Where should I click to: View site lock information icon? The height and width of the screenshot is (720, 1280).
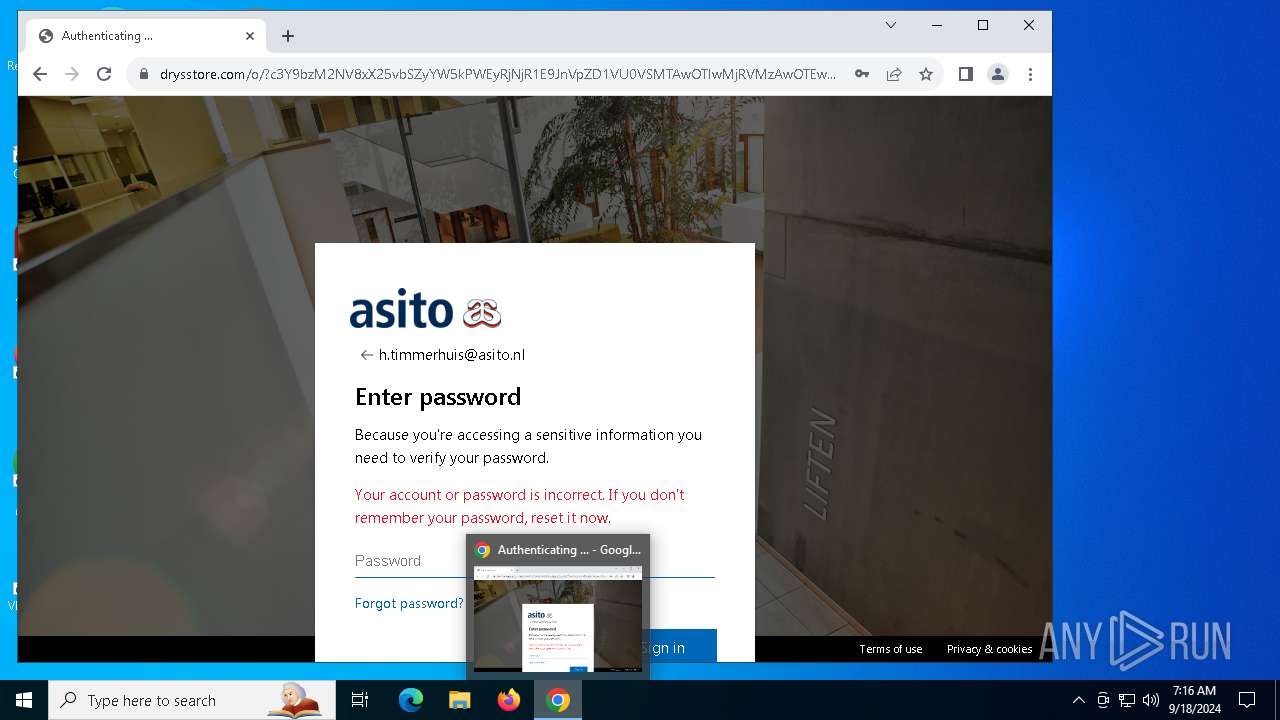pyautogui.click(x=144, y=74)
